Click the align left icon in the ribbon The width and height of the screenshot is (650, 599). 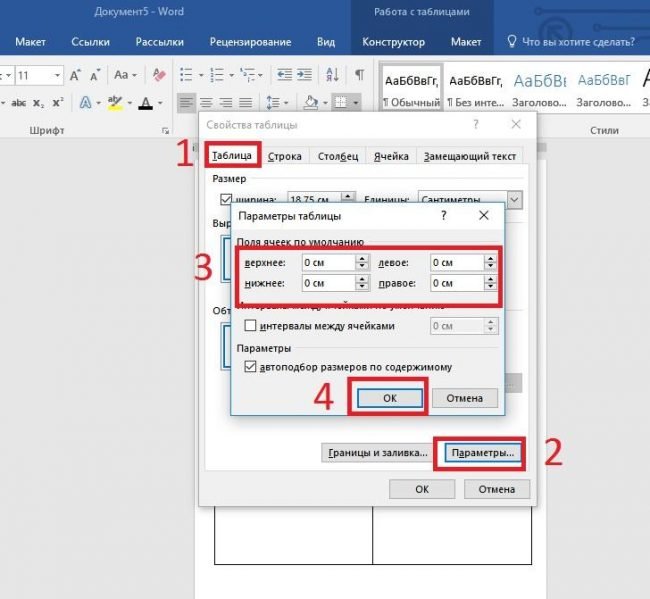(x=186, y=103)
